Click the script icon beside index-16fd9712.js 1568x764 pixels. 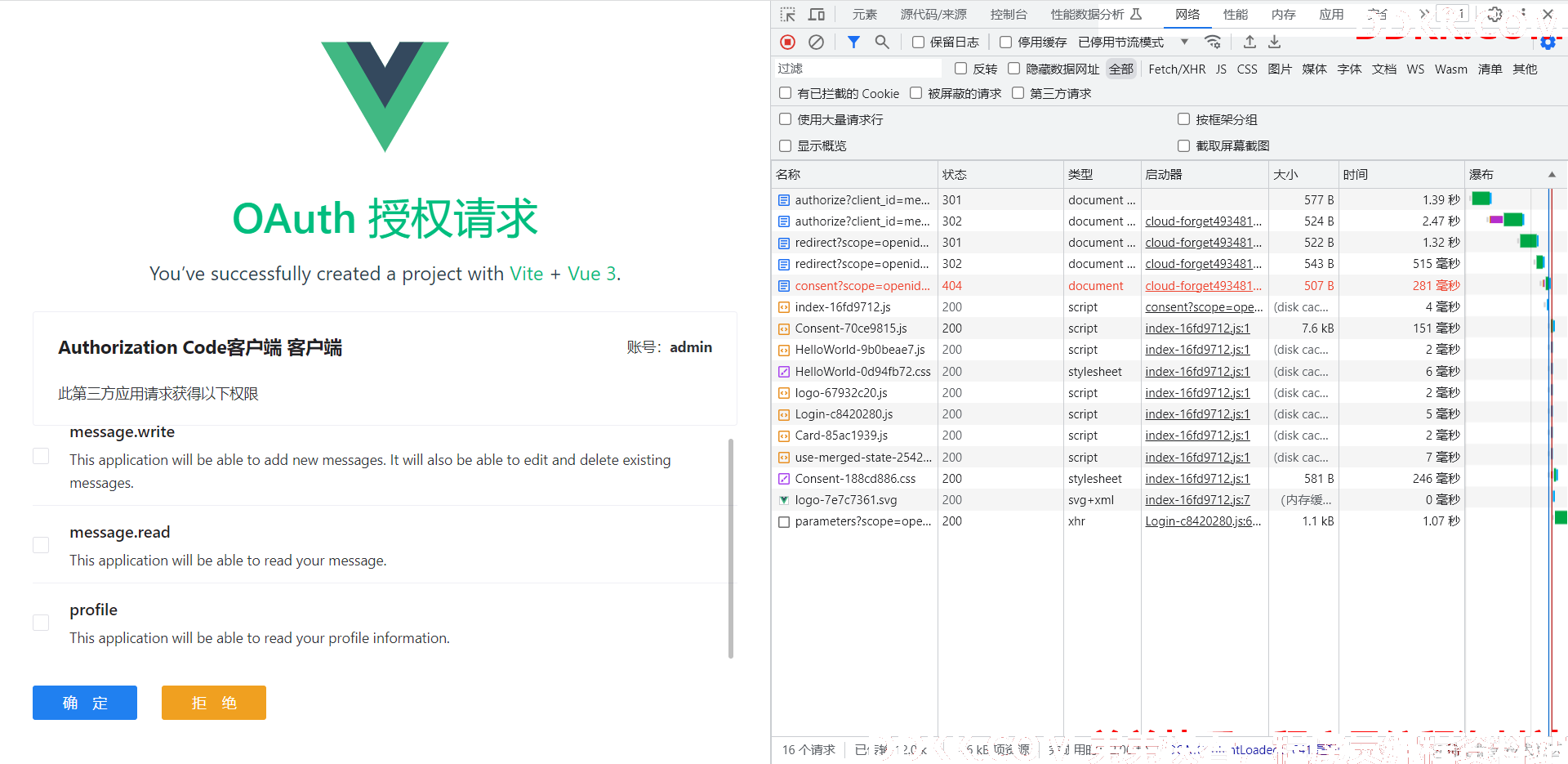(x=784, y=307)
